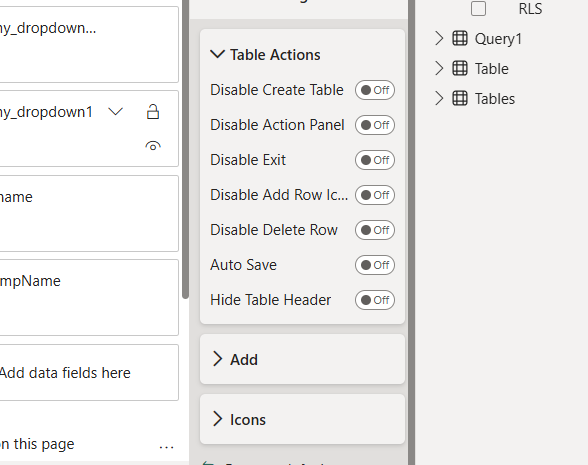This screenshot has width=588, height=465.
Task: Click the lock icon beside my_dropdown1
Action: click(x=153, y=112)
